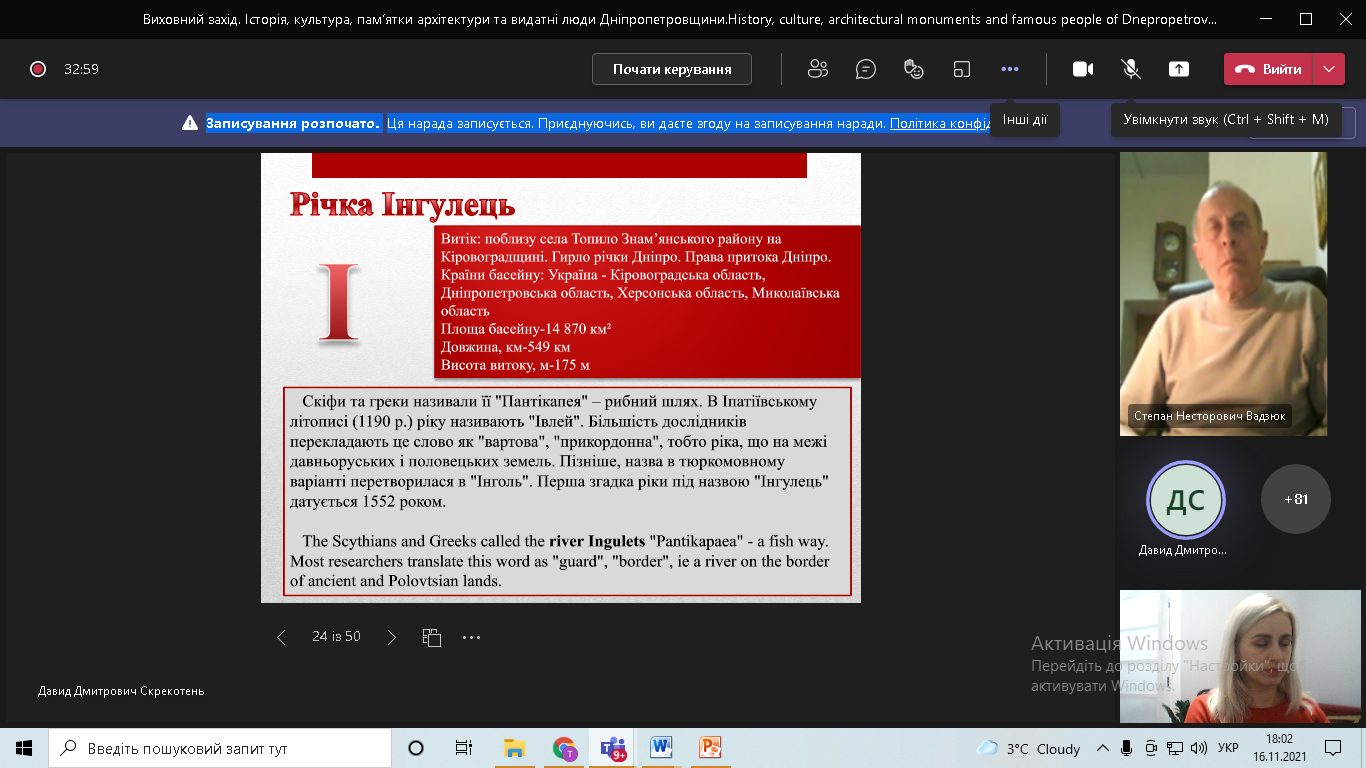This screenshot has width=1366, height=768.
Task: Show hidden system tray icons
Action: [1103, 748]
